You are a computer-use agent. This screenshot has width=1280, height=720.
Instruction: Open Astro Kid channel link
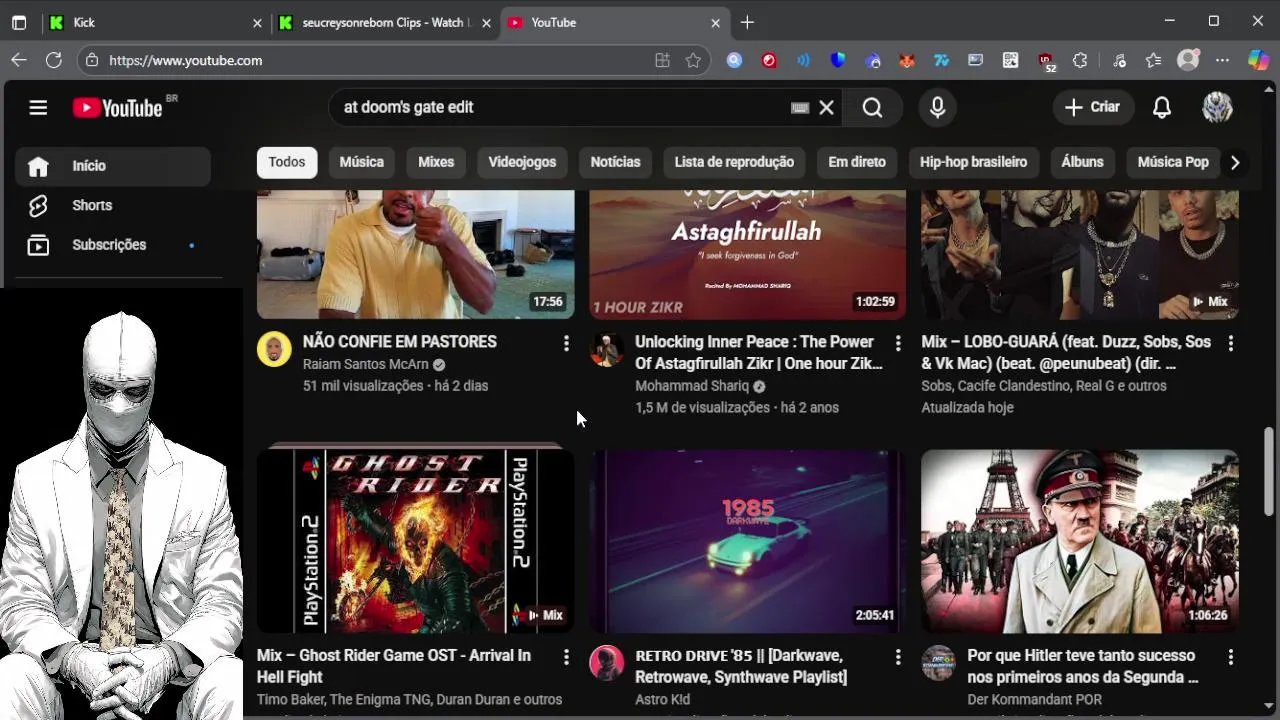662,699
